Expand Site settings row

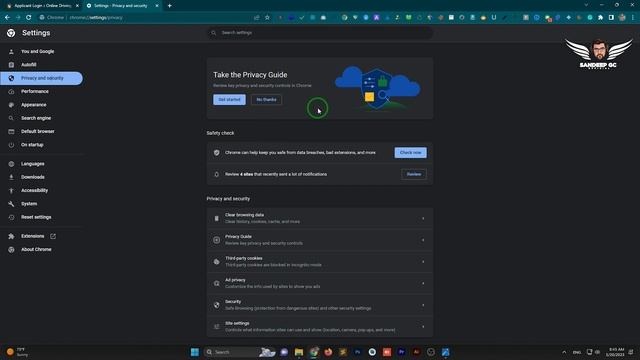[x=320, y=327]
